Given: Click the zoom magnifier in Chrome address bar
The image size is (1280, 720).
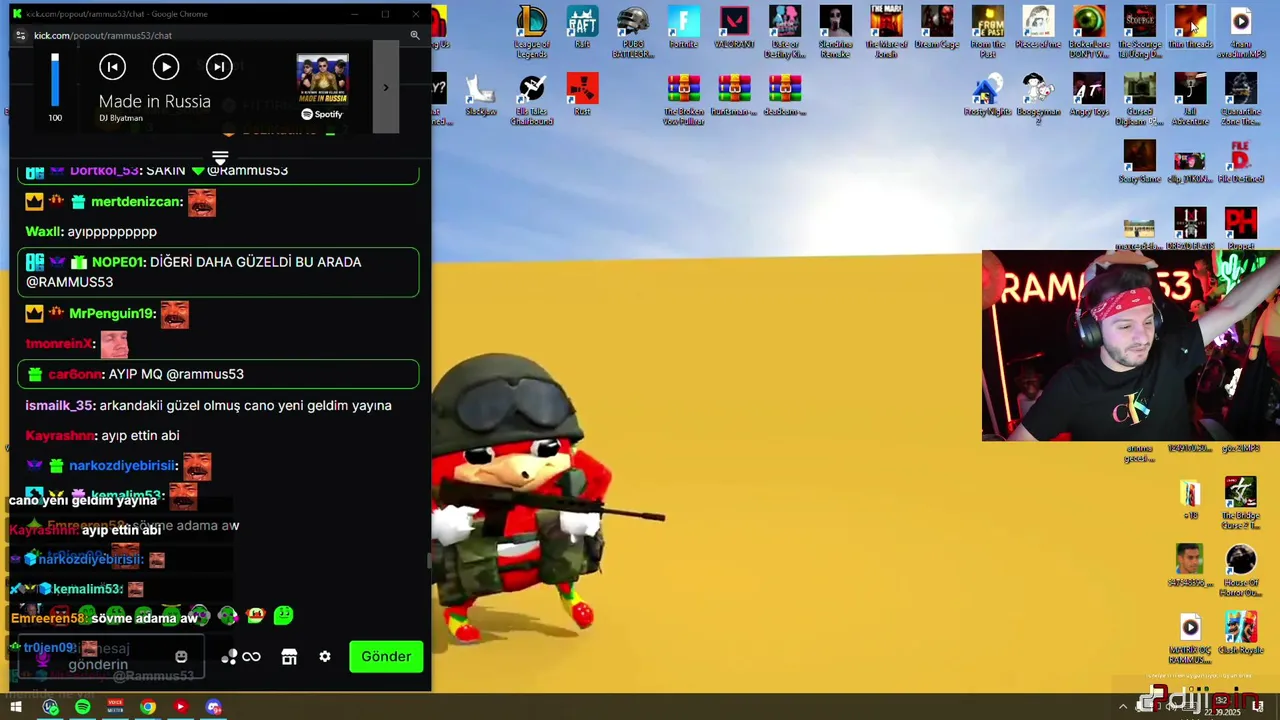Looking at the screenshot, I should click(414, 35).
